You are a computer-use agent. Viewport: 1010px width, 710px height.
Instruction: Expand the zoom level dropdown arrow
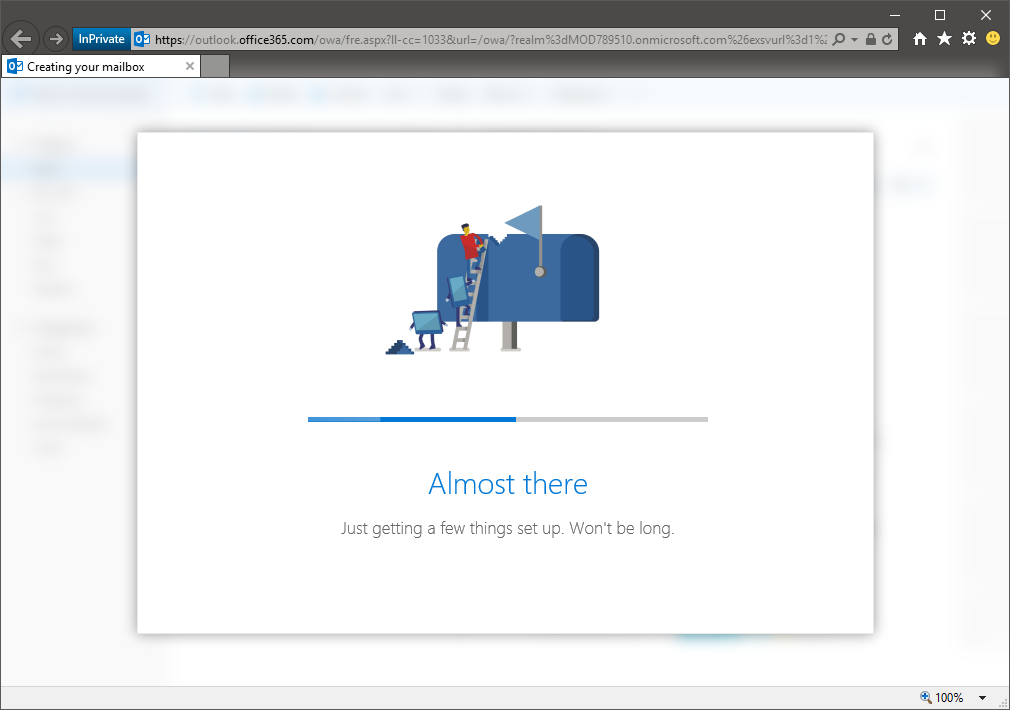coord(982,697)
